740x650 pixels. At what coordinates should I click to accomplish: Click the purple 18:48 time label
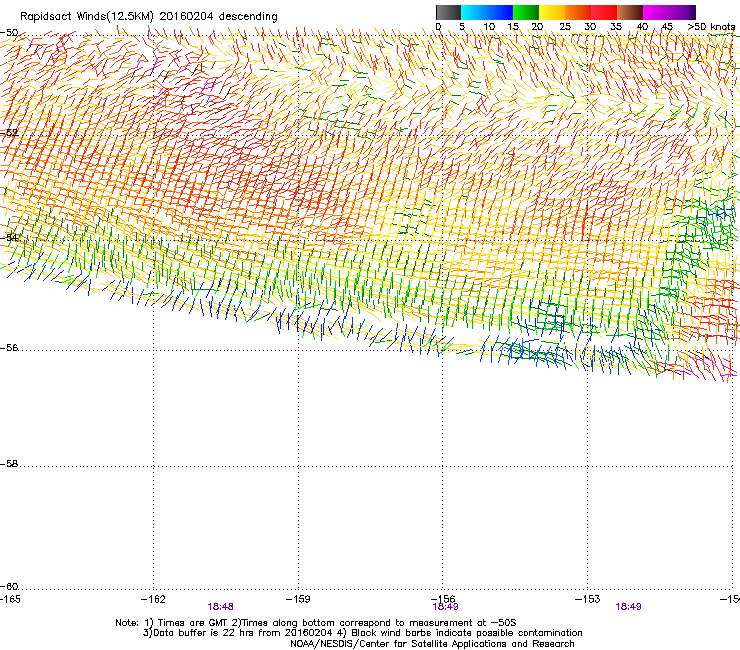coord(220,607)
